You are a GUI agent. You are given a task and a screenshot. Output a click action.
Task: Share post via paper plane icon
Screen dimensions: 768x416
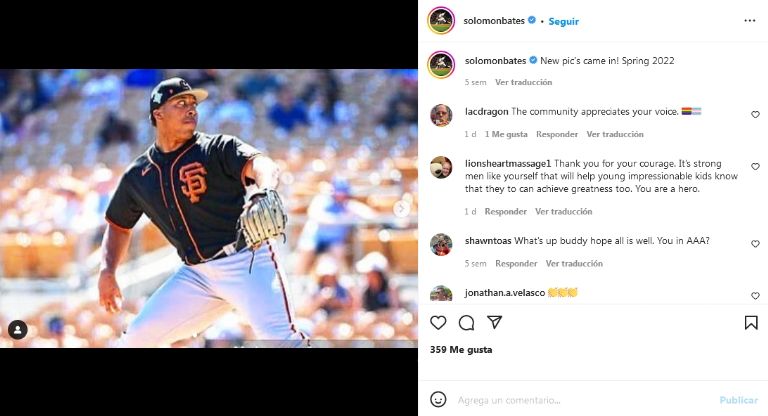click(494, 323)
